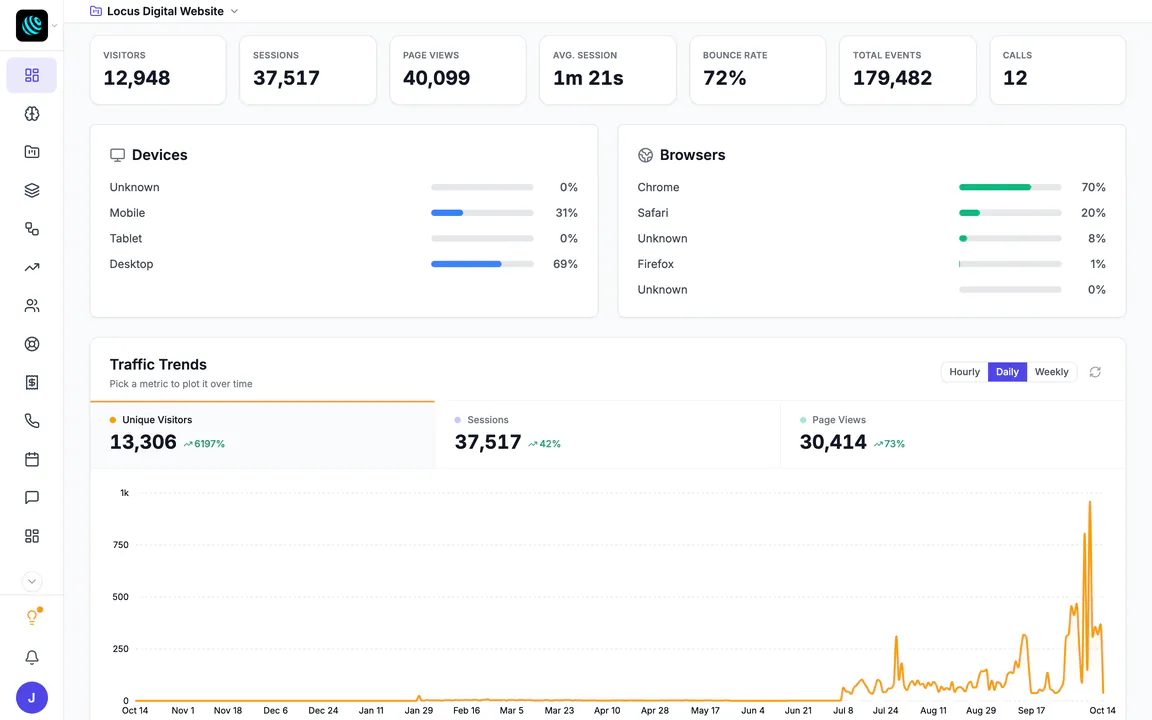1152x720 pixels.
Task: Click the Firefox row label
Action: coord(655,264)
